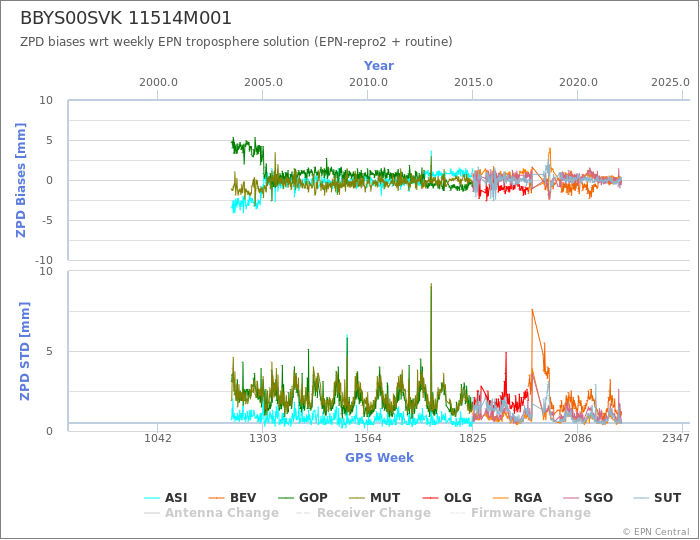The image size is (700, 540).
Task: Click the 2000.0 year tick label
Action: [x=158, y=83]
